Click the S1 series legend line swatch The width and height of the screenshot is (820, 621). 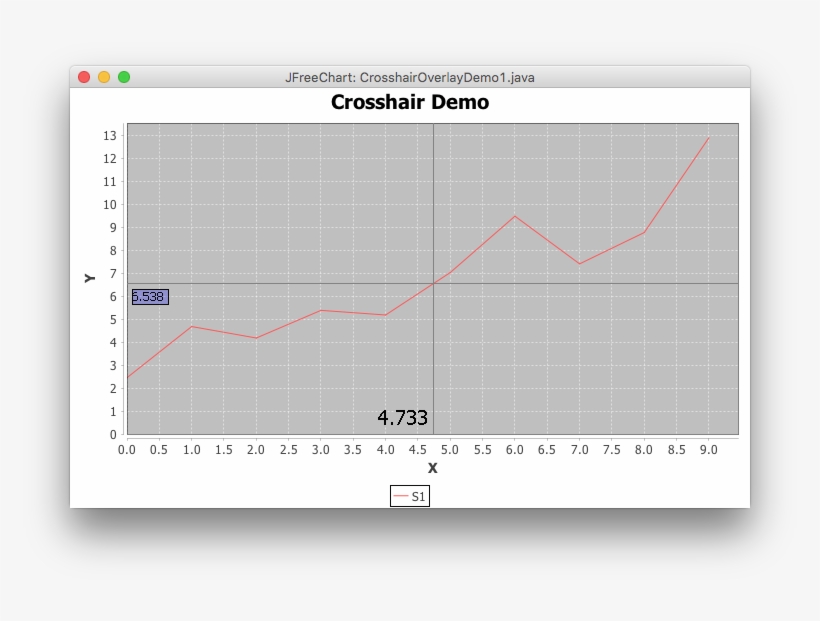click(x=399, y=494)
